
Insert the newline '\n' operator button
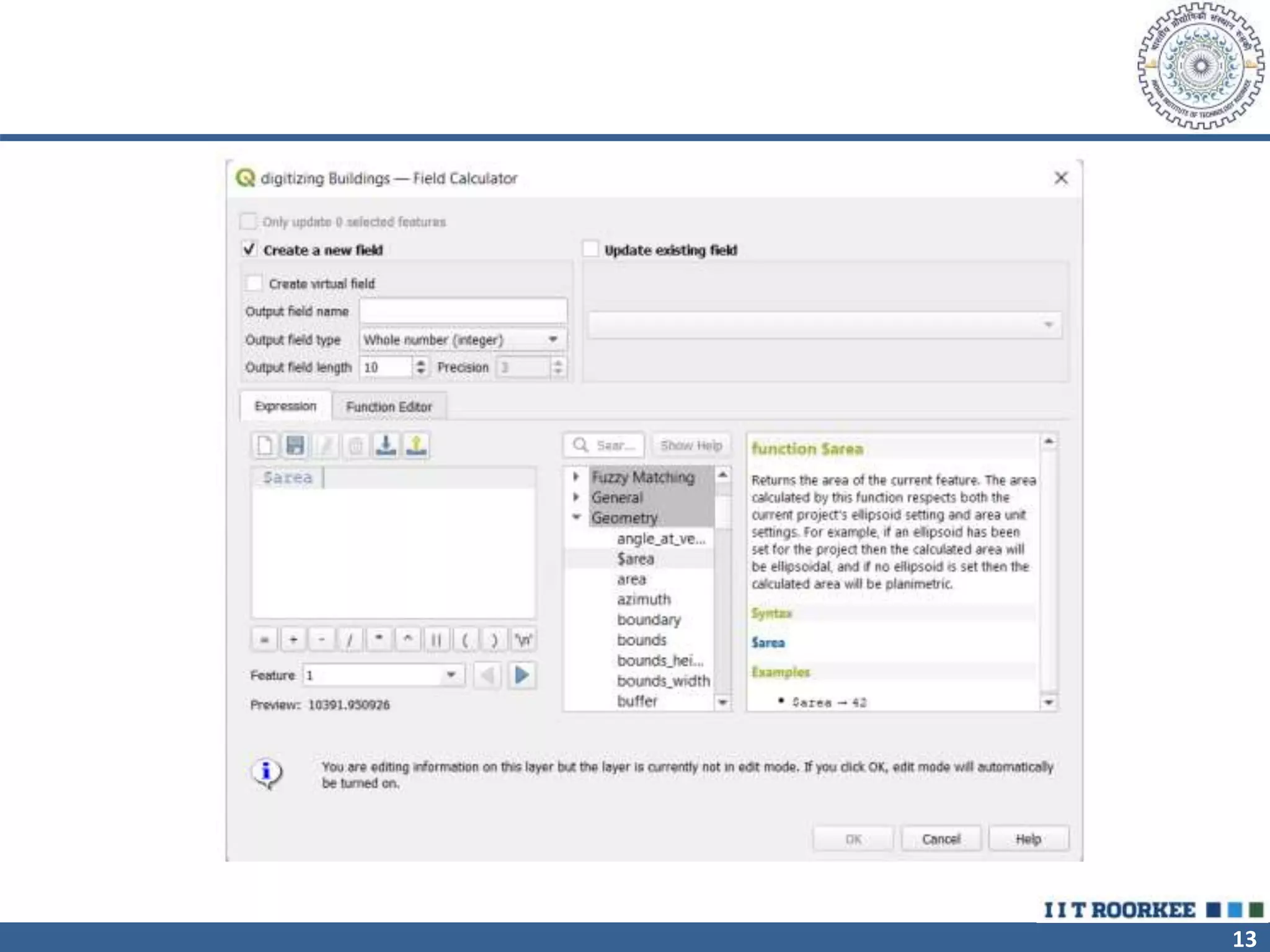pos(523,639)
